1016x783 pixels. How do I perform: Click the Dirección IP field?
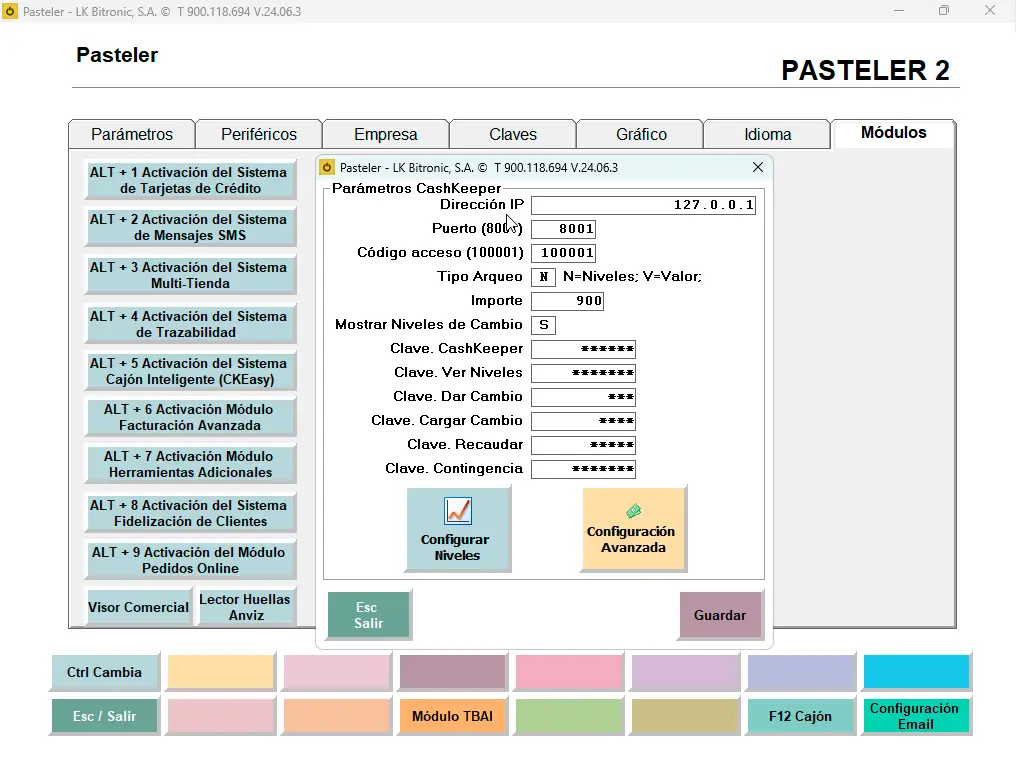[643, 205]
